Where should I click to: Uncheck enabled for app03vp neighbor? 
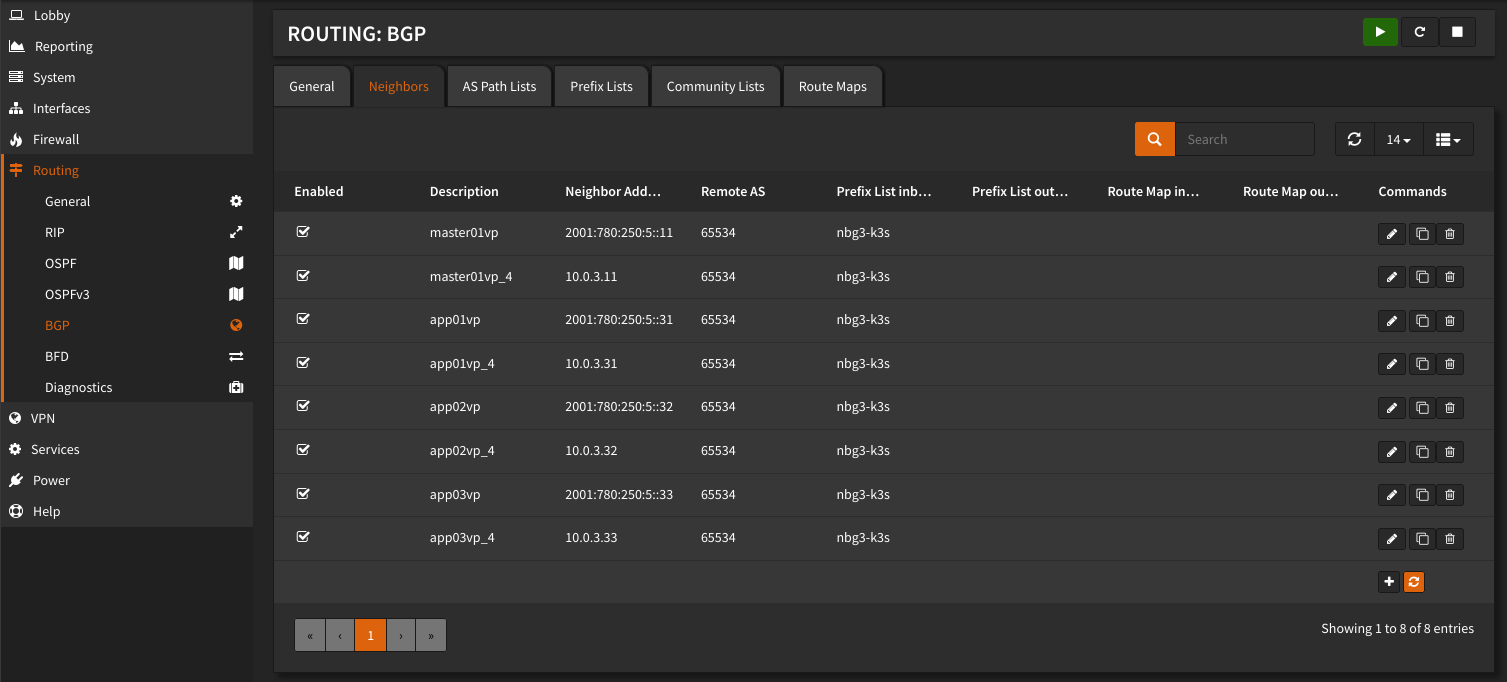[x=303, y=494]
